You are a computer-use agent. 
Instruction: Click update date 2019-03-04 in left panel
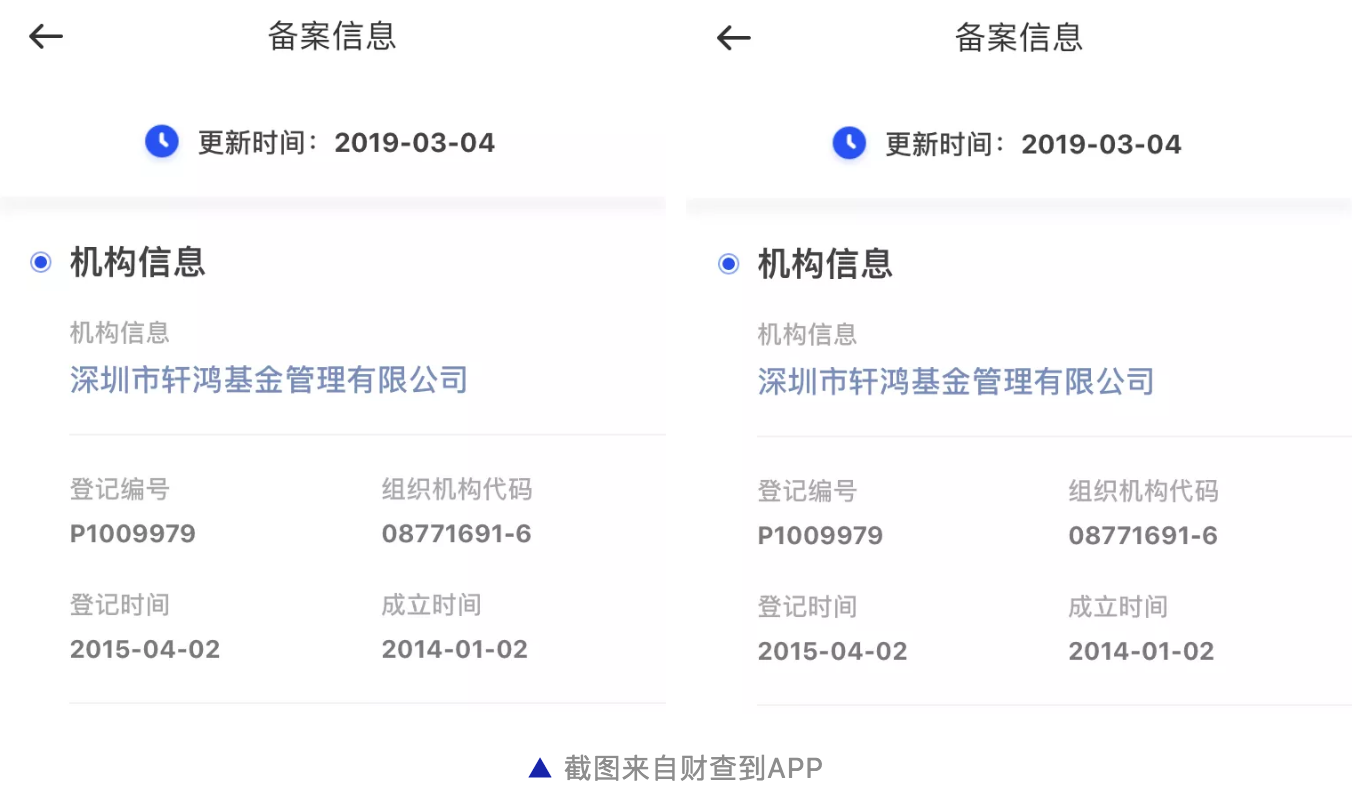(415, 142)
